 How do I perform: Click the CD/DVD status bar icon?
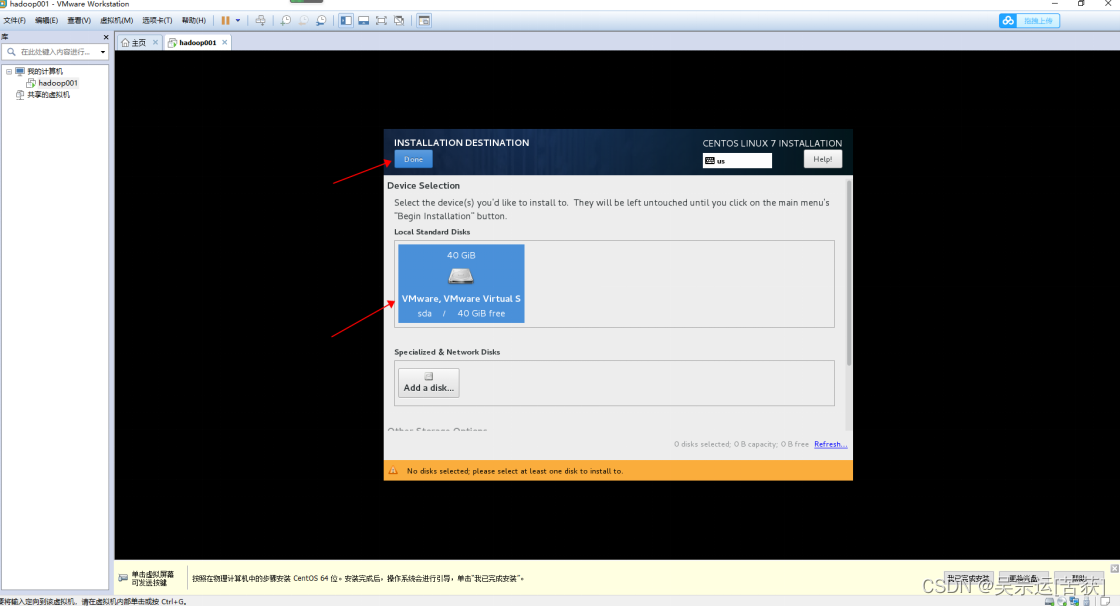point(1062,602)
